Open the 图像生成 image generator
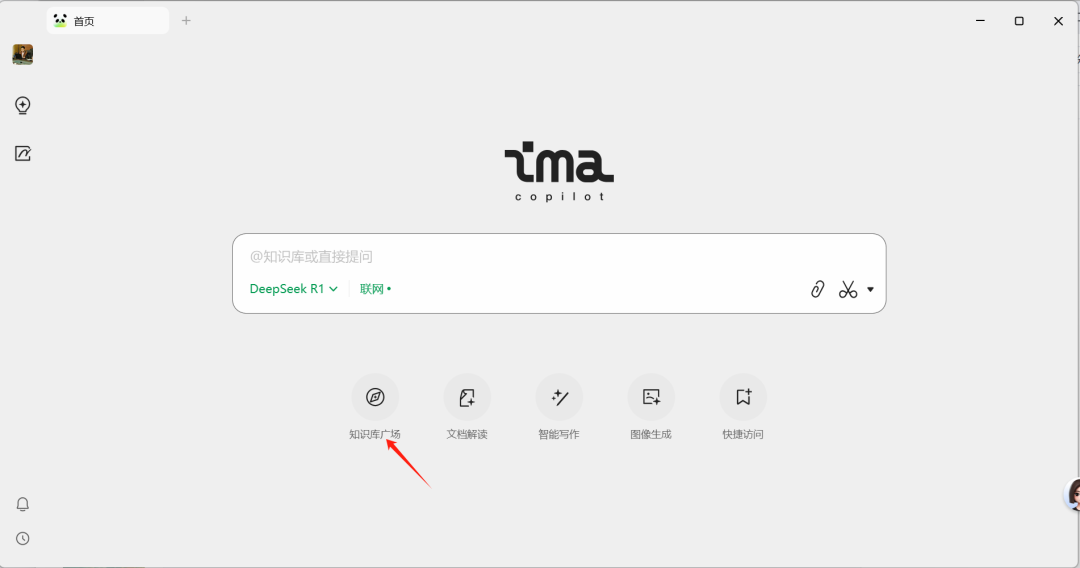 [651, 397]
